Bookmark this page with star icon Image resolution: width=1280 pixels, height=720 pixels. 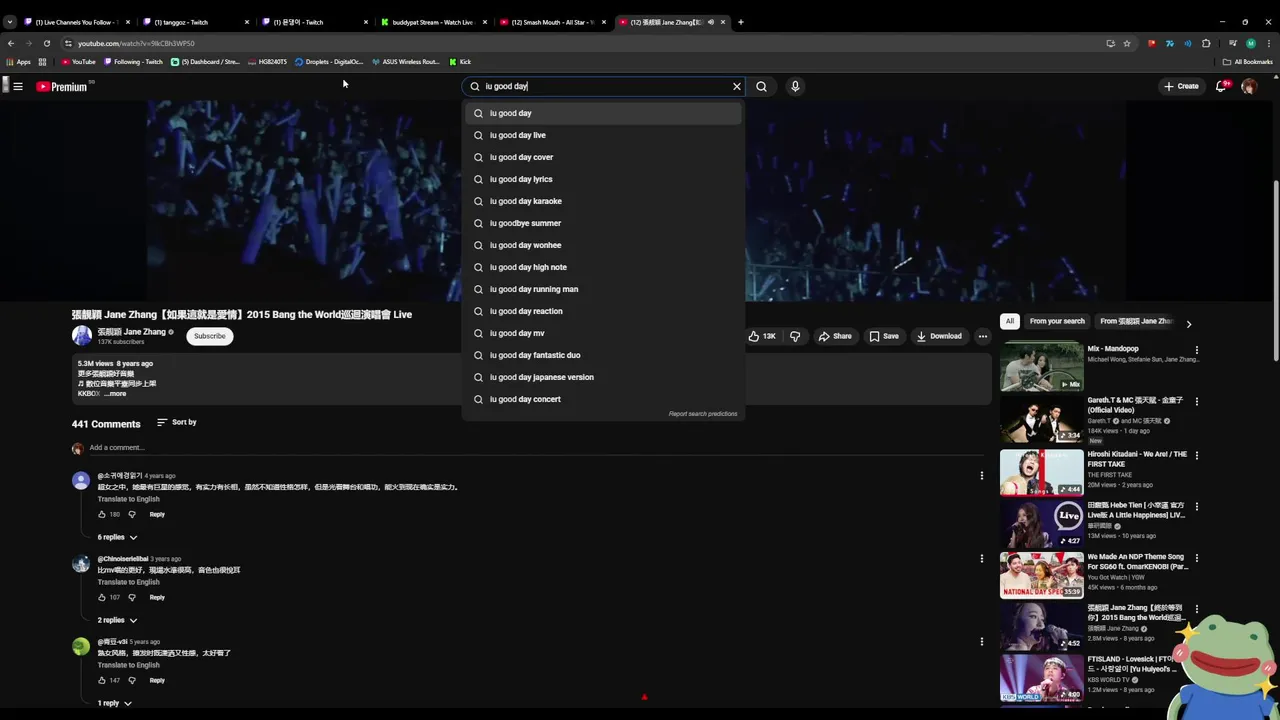[x=1127, y=43]
